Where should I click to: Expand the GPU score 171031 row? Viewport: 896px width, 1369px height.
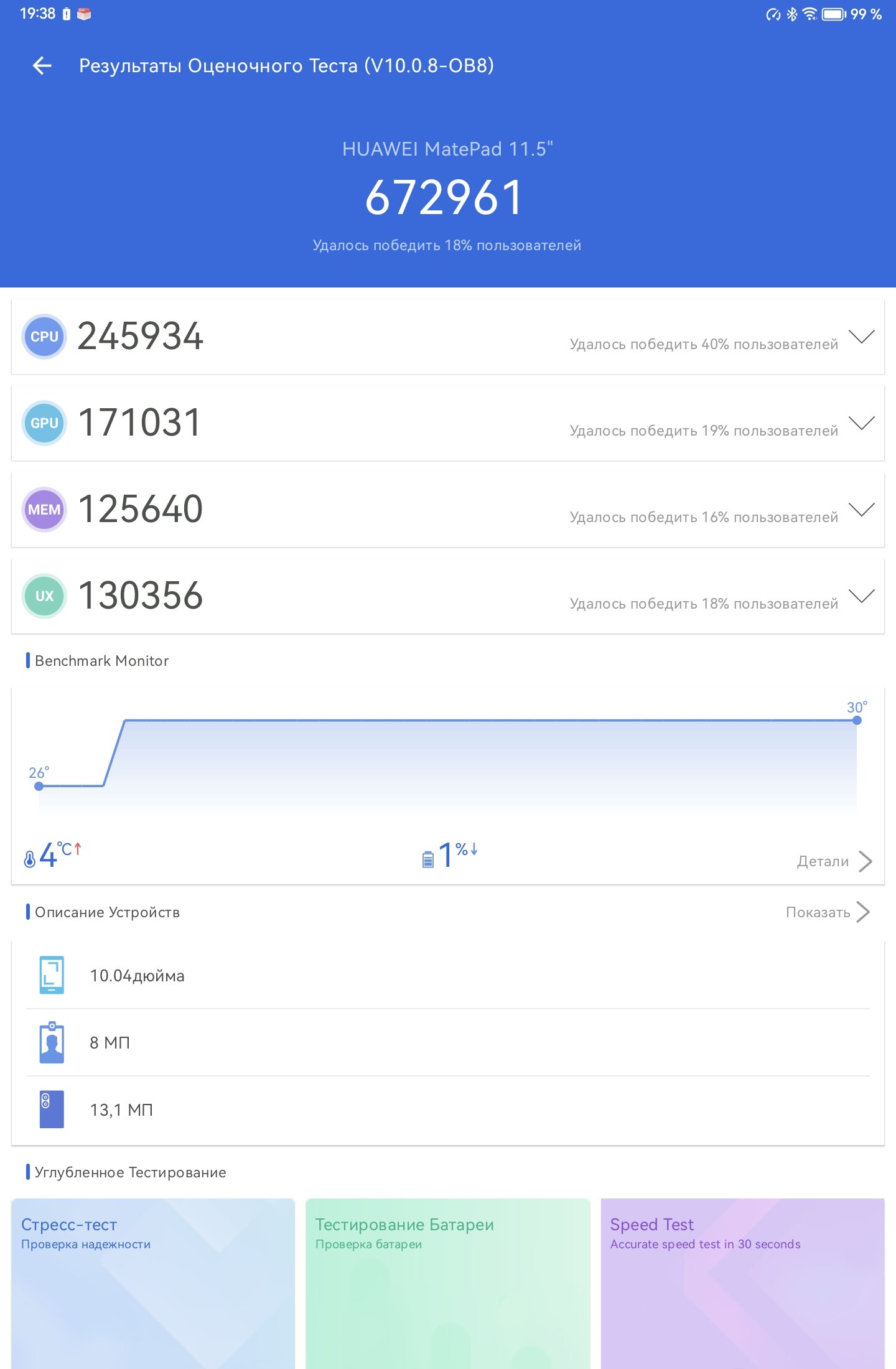[x=862, y=423]
